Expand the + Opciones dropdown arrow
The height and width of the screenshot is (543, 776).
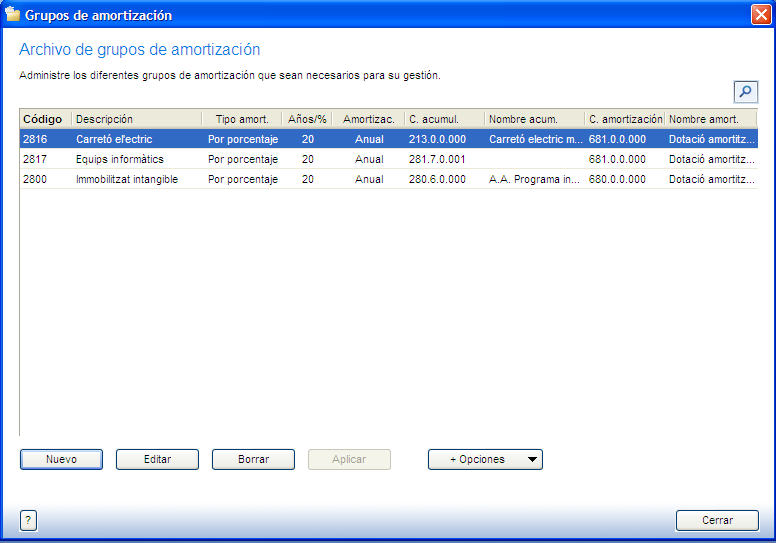tap(532, 460)
